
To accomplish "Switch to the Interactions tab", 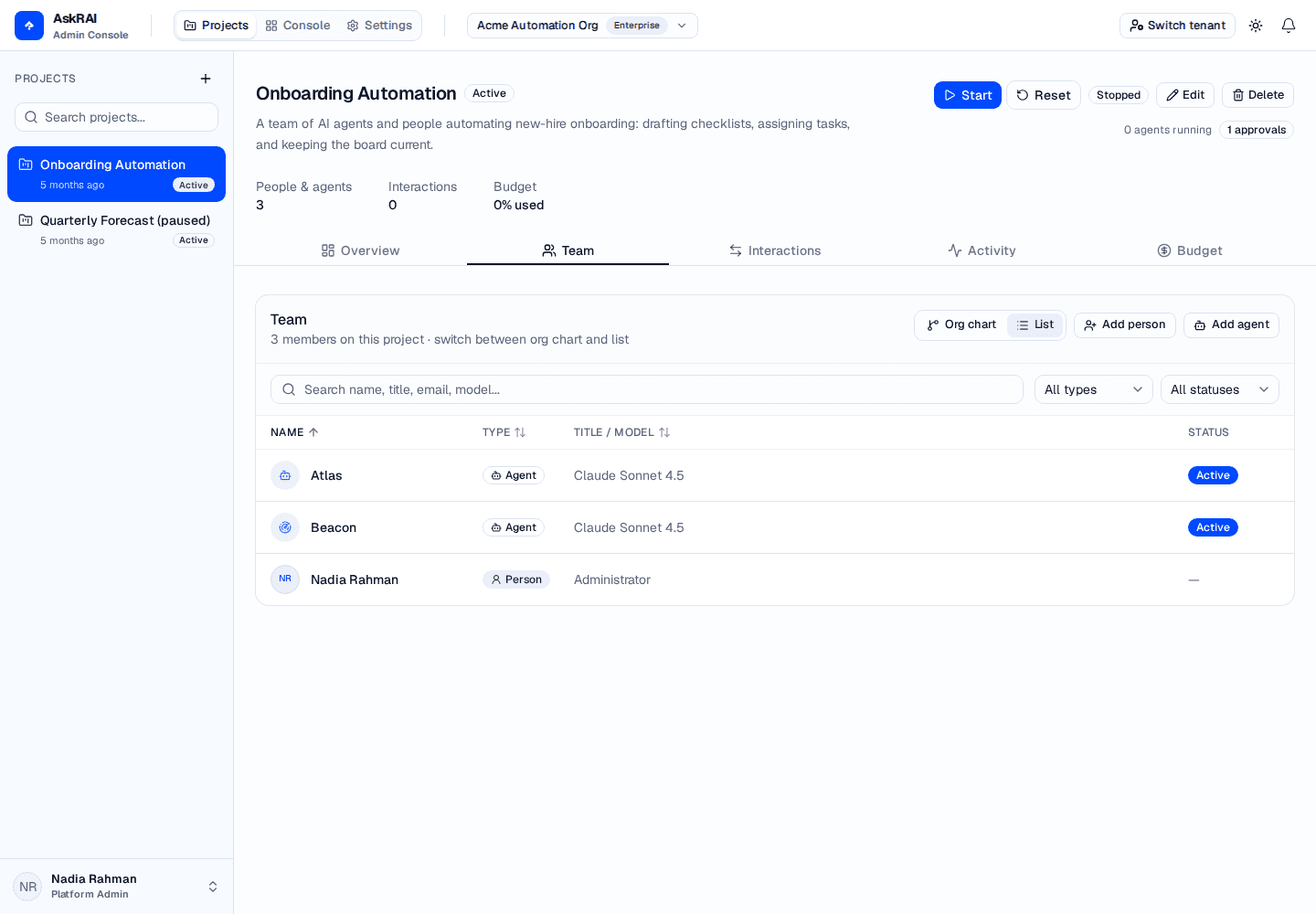I will coord(775,250).
